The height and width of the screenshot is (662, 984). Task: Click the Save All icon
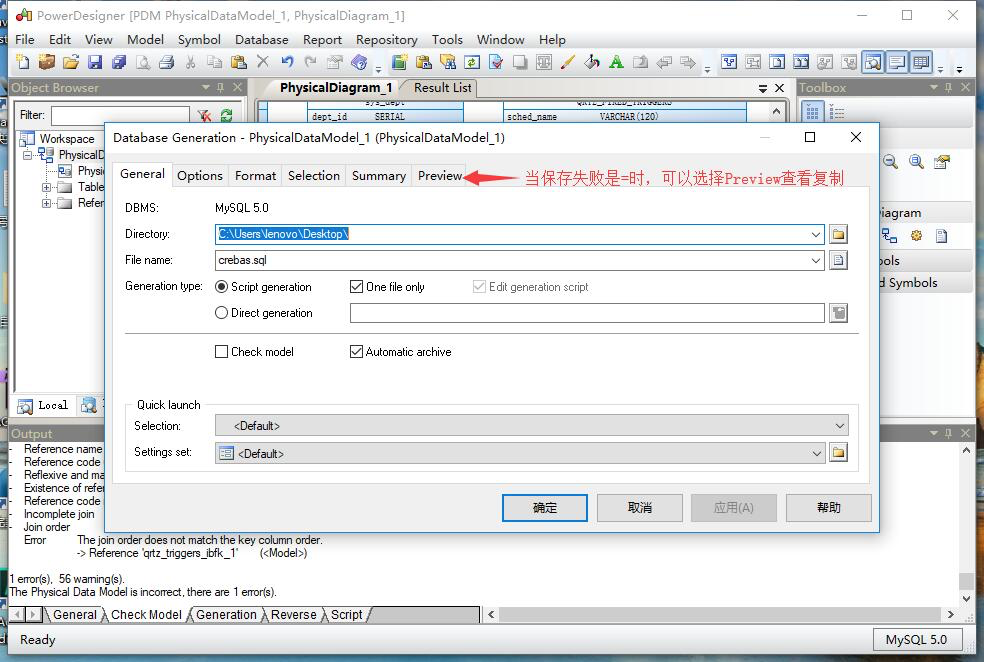(x=119, y=62)
